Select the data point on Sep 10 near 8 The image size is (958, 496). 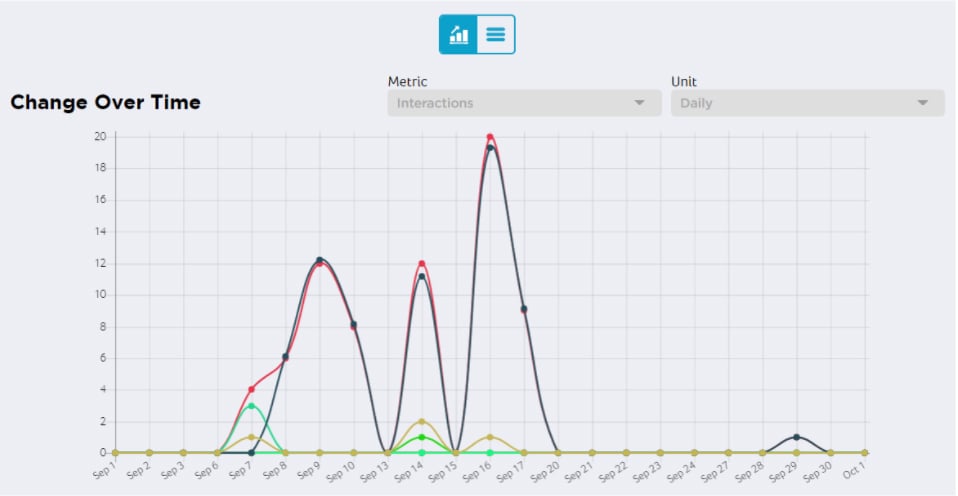354,324
